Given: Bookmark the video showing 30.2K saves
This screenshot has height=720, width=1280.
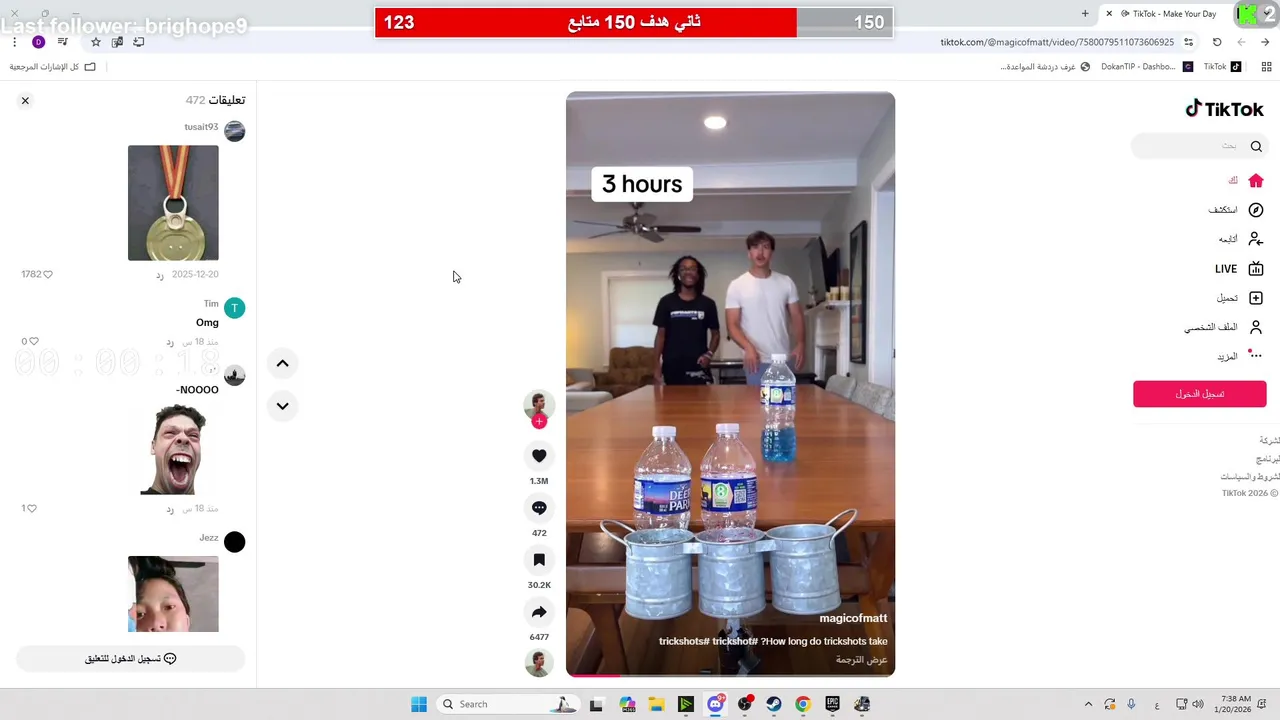Looking at the screenshot, I should [539, 560].
